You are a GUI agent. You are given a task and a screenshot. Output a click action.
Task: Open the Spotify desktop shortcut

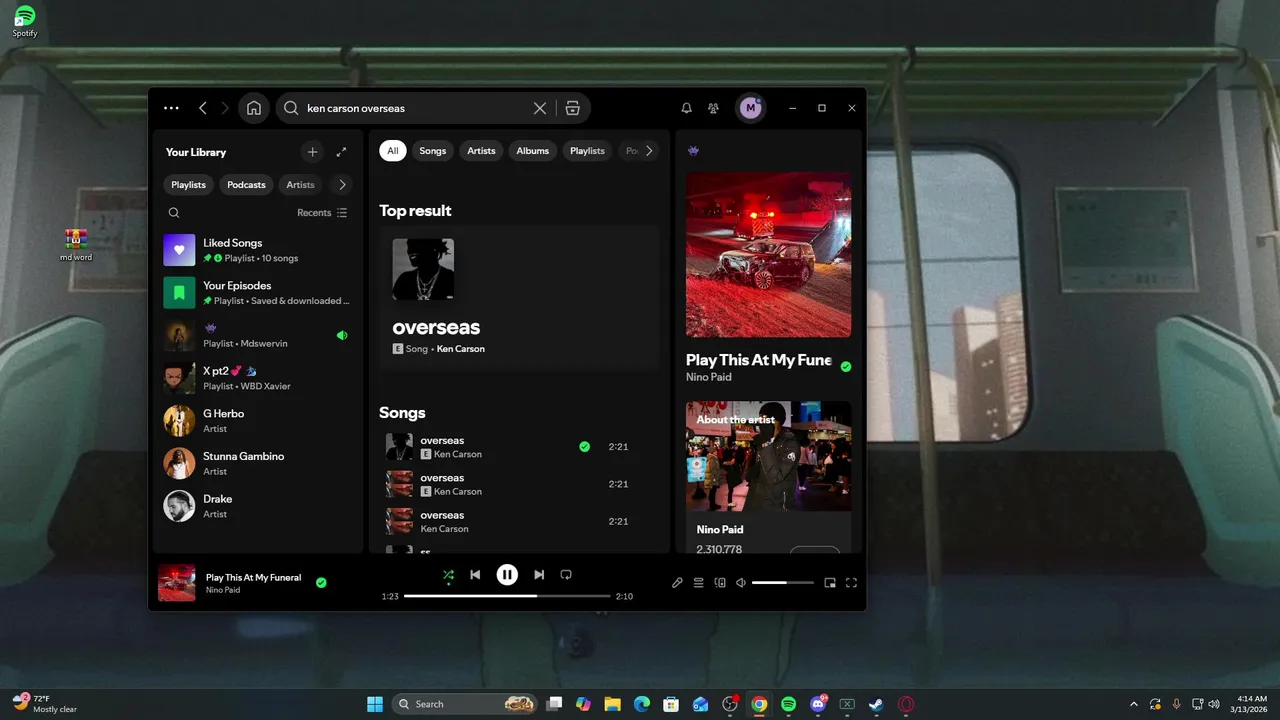coord(25,21)
